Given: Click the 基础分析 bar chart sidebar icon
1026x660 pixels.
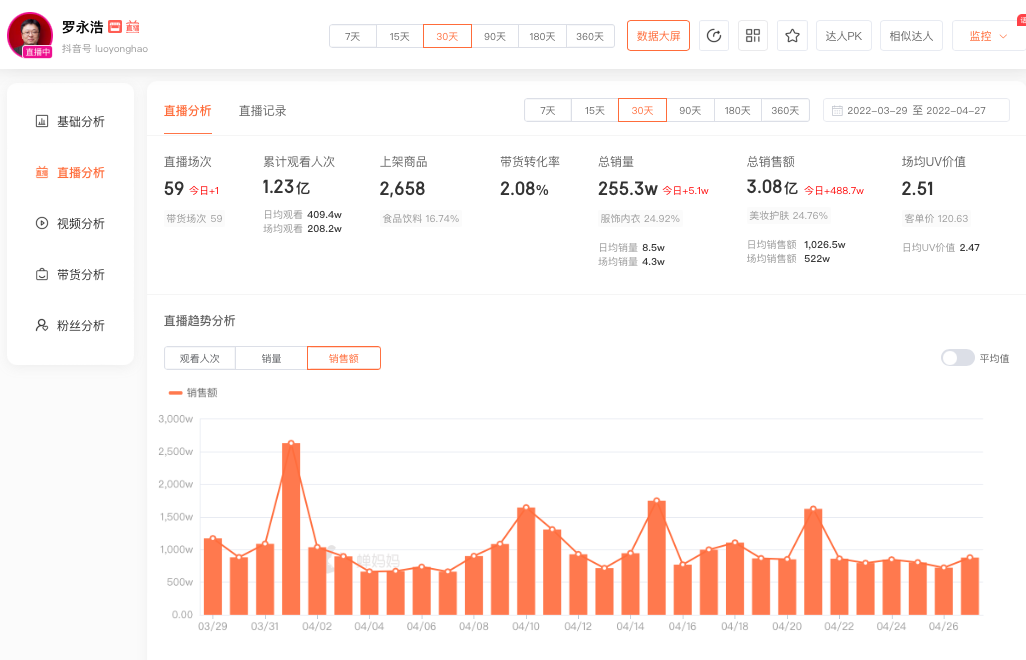Looking at the screenshot, I should 42,122.
